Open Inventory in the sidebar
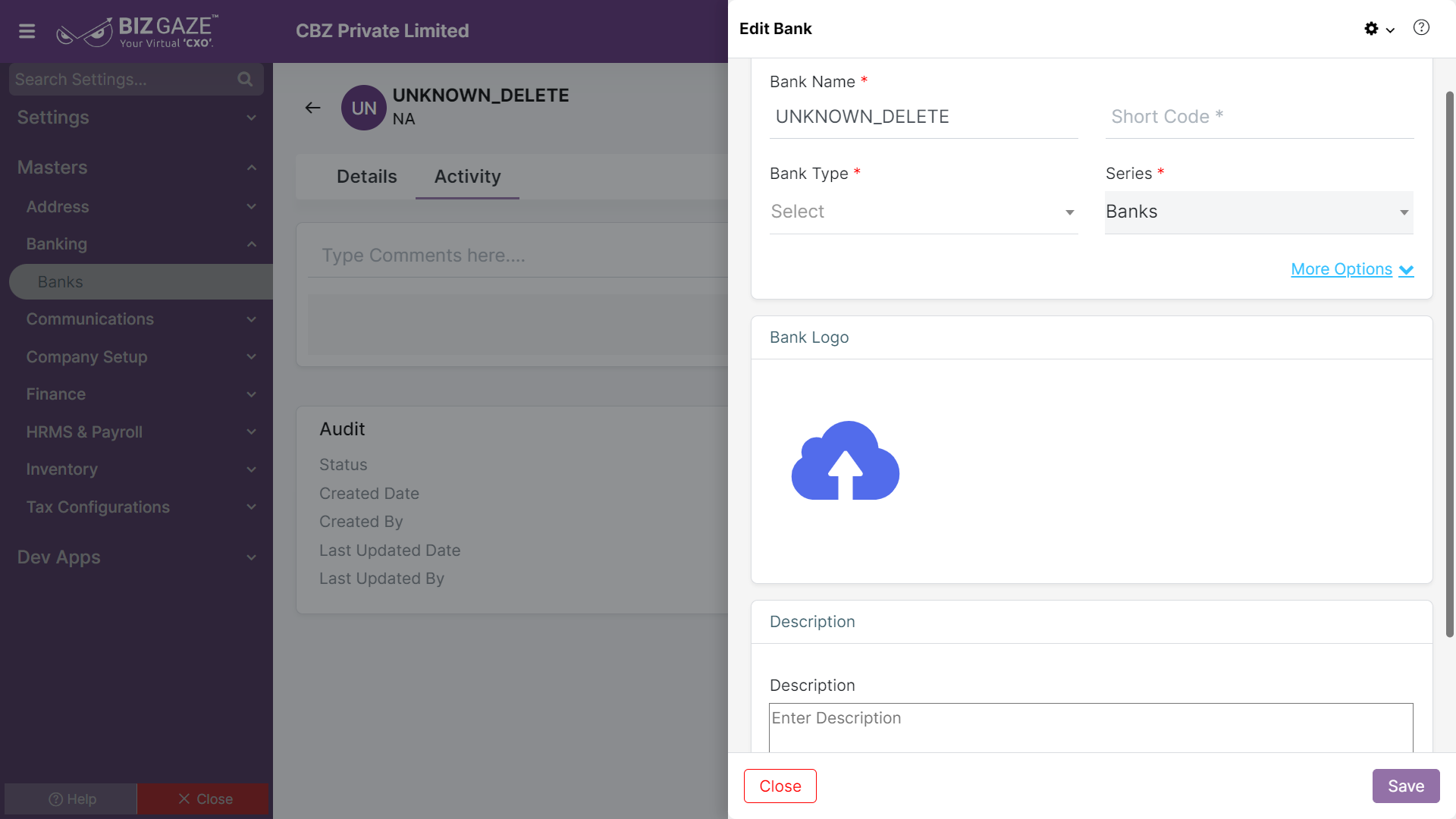1456x819 pixels. click(62, 469)
